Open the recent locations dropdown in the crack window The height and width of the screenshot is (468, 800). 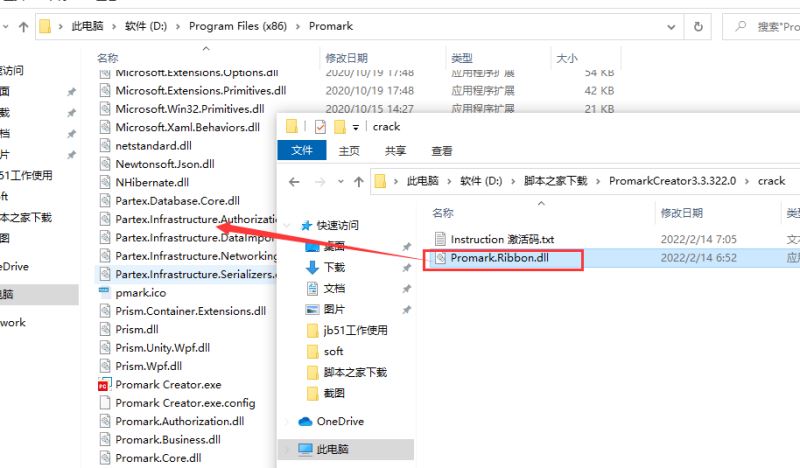pos(340,182)
